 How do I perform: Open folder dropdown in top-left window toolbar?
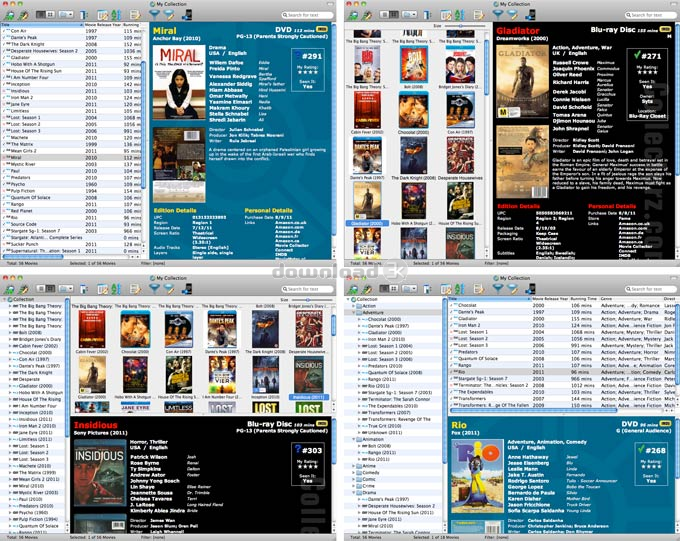point(66,15)
